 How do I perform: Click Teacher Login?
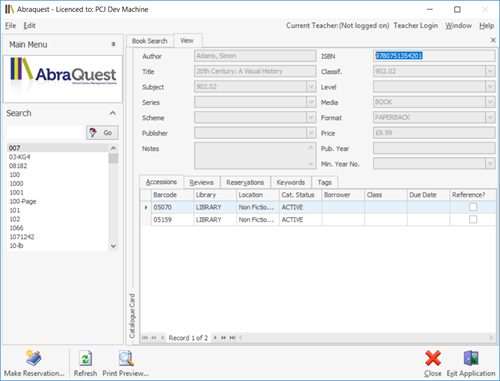click(x=415, y=25)
